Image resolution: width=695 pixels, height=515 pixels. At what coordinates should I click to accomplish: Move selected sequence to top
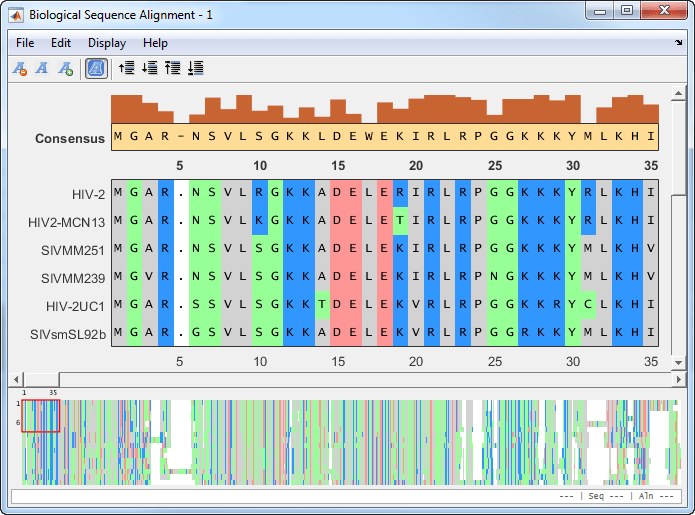pyautogui.click(x=172, y=68)
